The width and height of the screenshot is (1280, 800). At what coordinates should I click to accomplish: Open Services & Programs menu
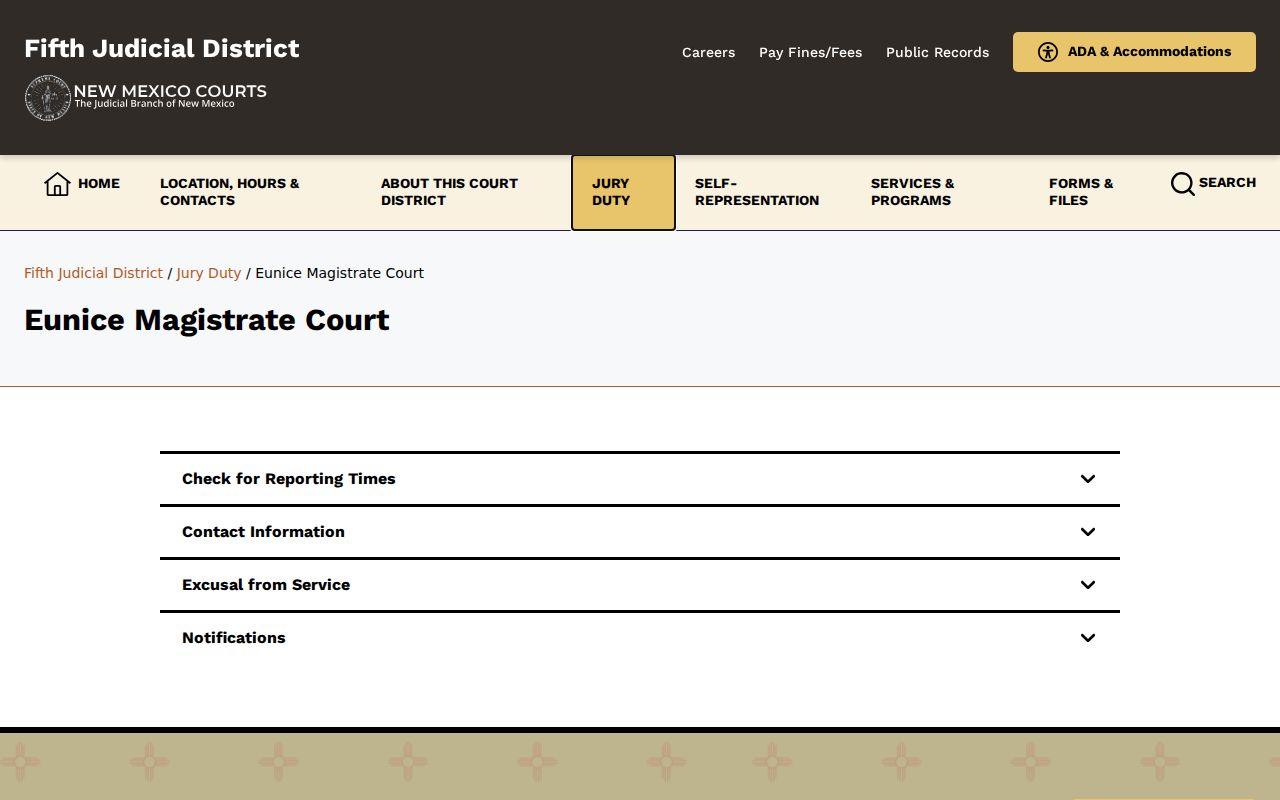point(913,192)
